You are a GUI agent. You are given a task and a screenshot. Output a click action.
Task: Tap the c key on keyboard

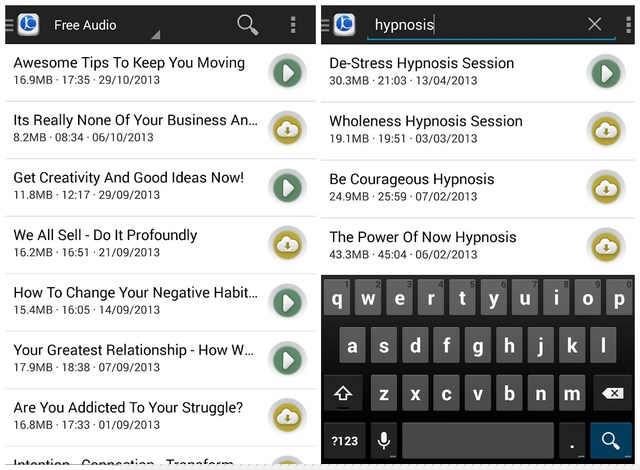pyautogui.click(x=447, y=393)
